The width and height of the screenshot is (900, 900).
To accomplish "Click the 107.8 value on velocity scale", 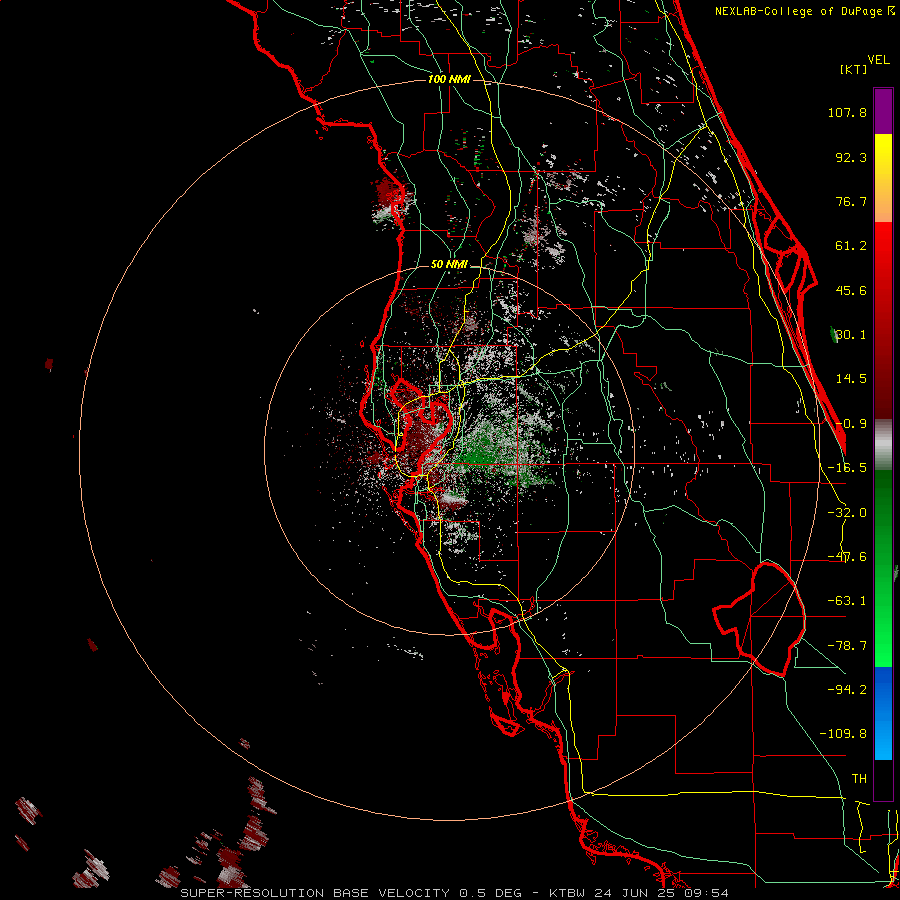I will [x=847, y=112].
